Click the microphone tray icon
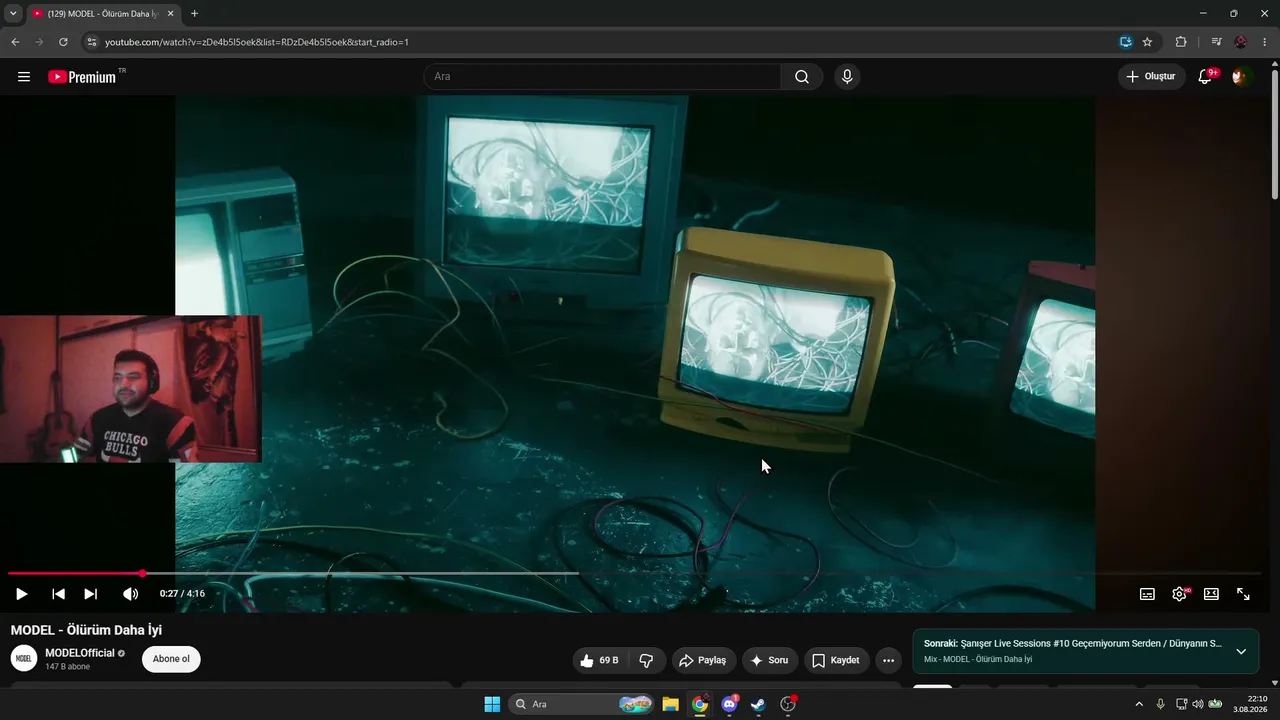 [x=1160, y=704]
